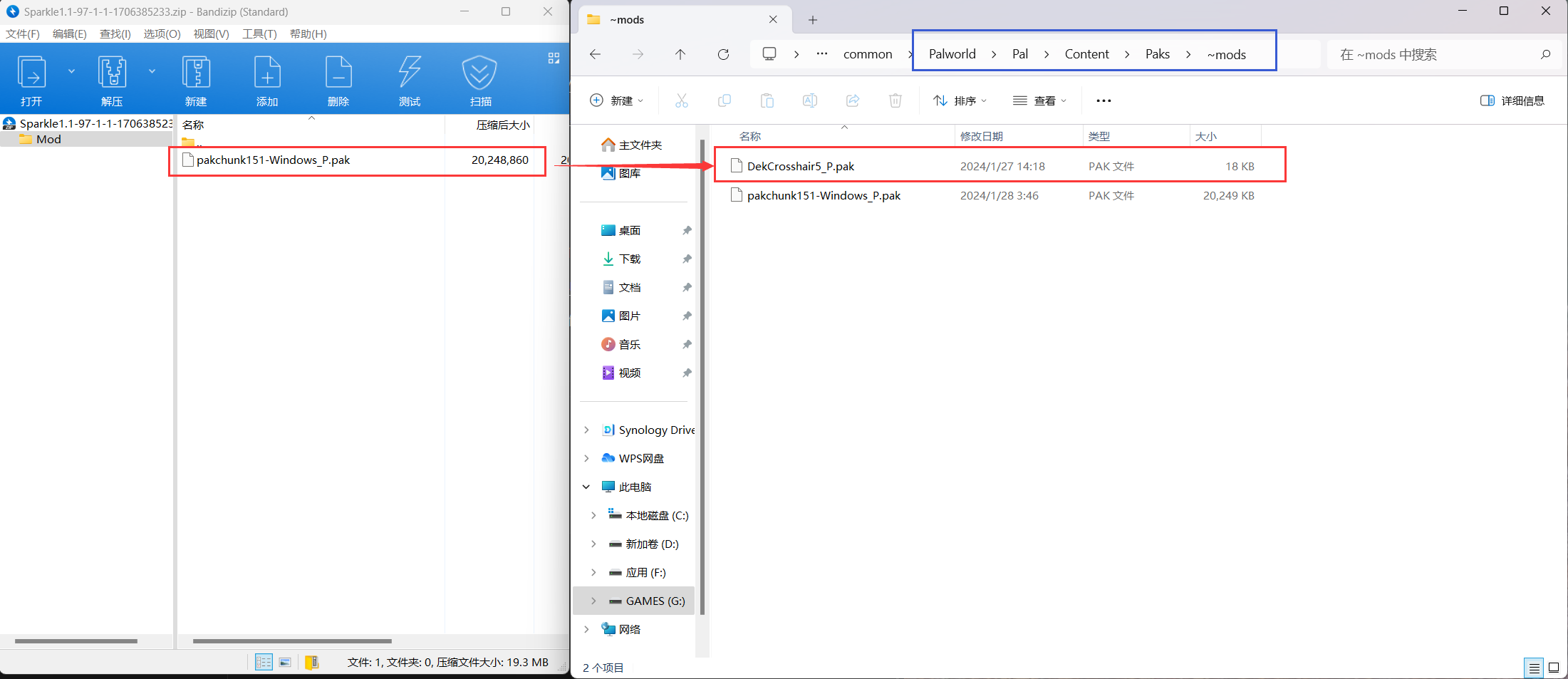Click the This PC monitor icon in address bar
1568x679 pixels.
pyautogui.click(x=769, y=54)
